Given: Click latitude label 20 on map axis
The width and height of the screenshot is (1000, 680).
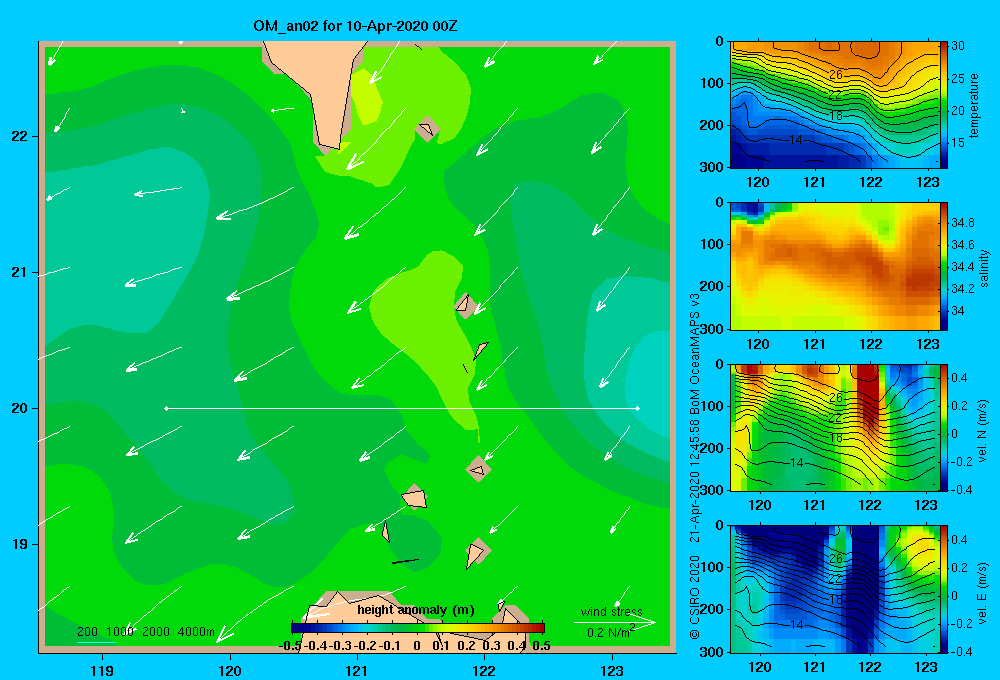Looking at the screenshot, I should [20, 408].
